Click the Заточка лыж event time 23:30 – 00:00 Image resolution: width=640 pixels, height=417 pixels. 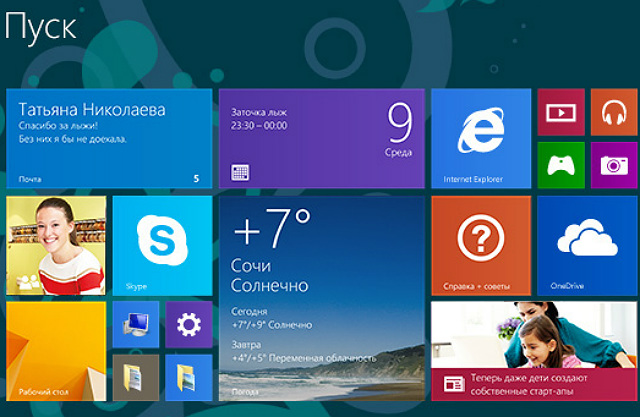click(259, 125)
